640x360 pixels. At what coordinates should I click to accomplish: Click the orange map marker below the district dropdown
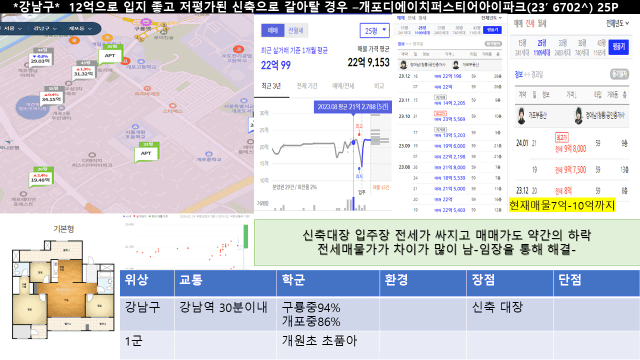coord(74,40)
